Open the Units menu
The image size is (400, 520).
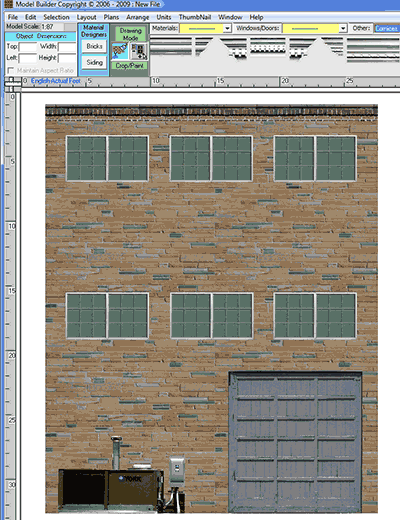[164, 17]
